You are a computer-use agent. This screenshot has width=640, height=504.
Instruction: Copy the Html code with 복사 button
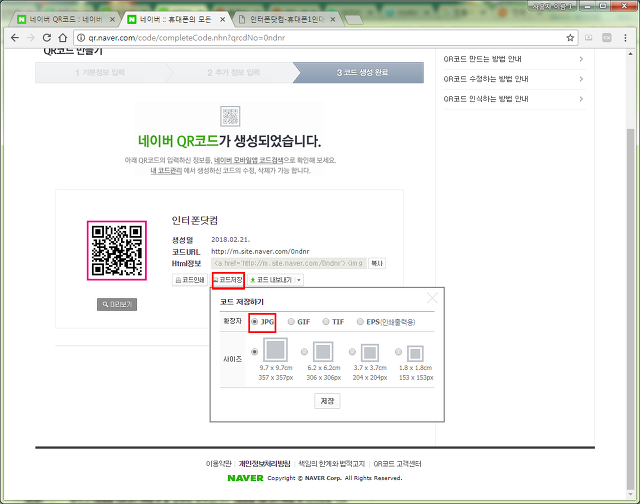(x=377, y=263)
